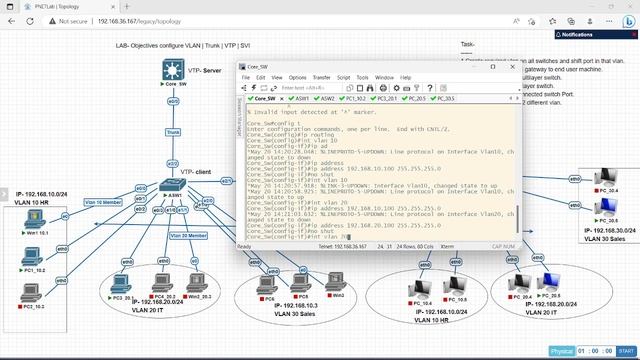Select the PC_30.5 node near right edge
The width and height of the screenshot is (640, 360).
coord(606,208)
